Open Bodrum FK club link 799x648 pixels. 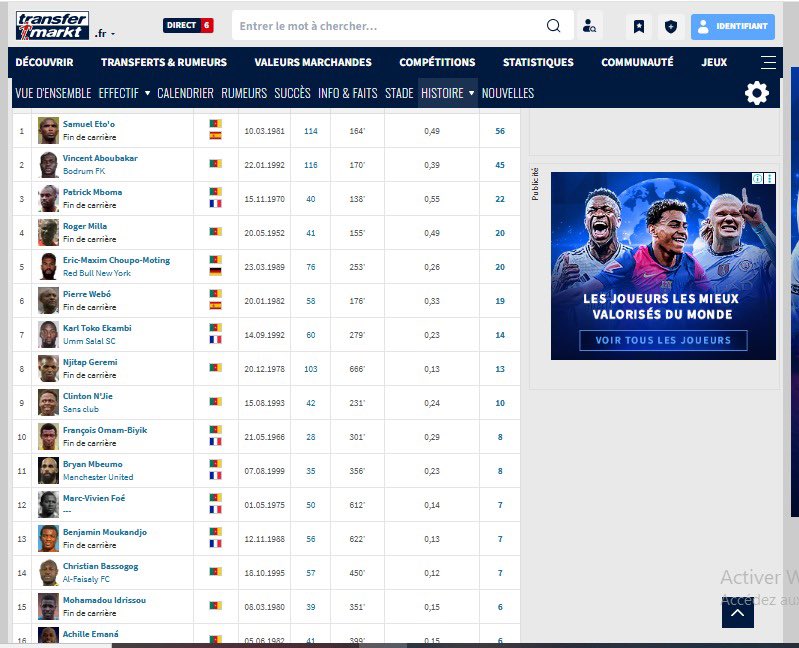pyautogui.click(x=84, y=171)
